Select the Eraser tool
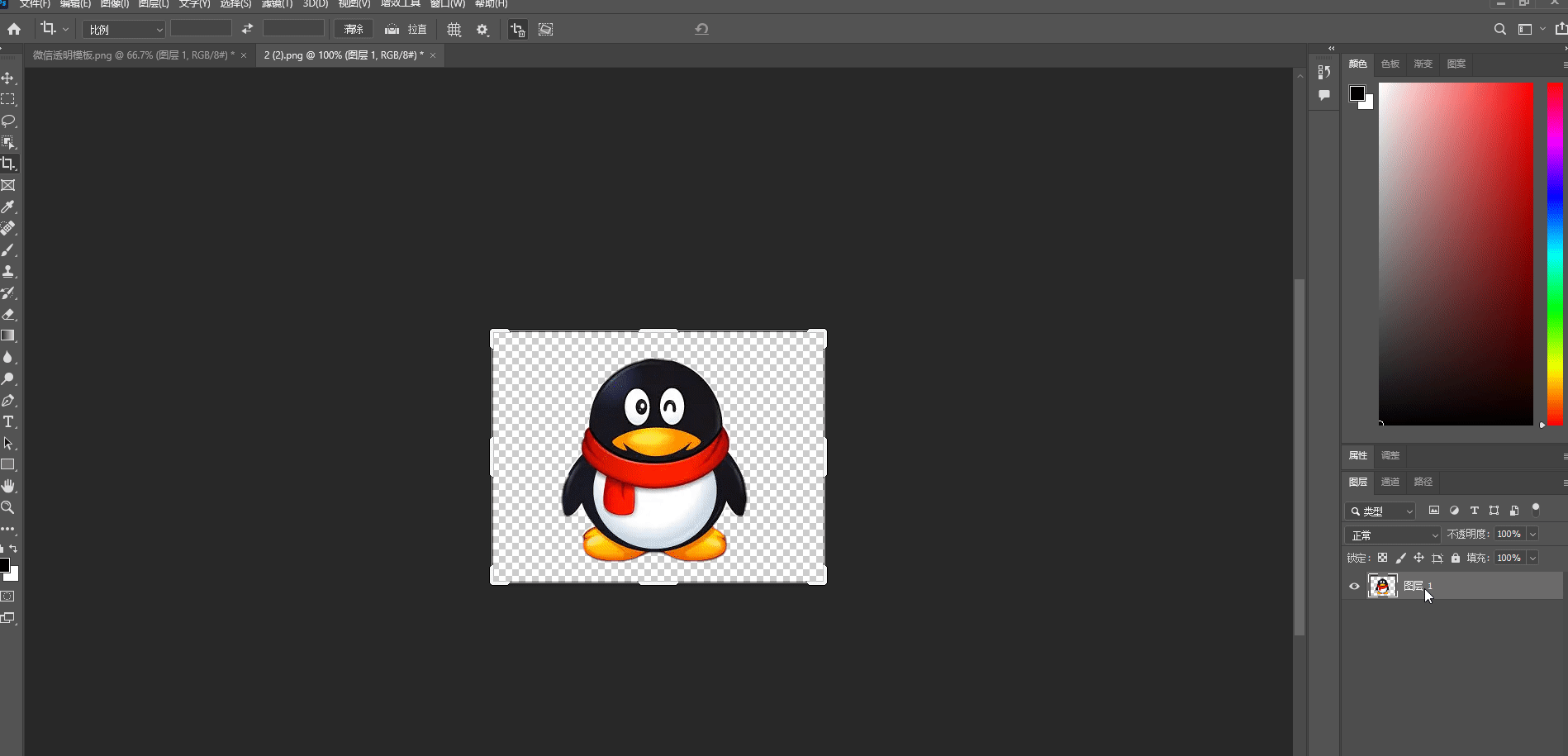Image resolution: width=1568 pixels, height=756 pixels. 8,314
